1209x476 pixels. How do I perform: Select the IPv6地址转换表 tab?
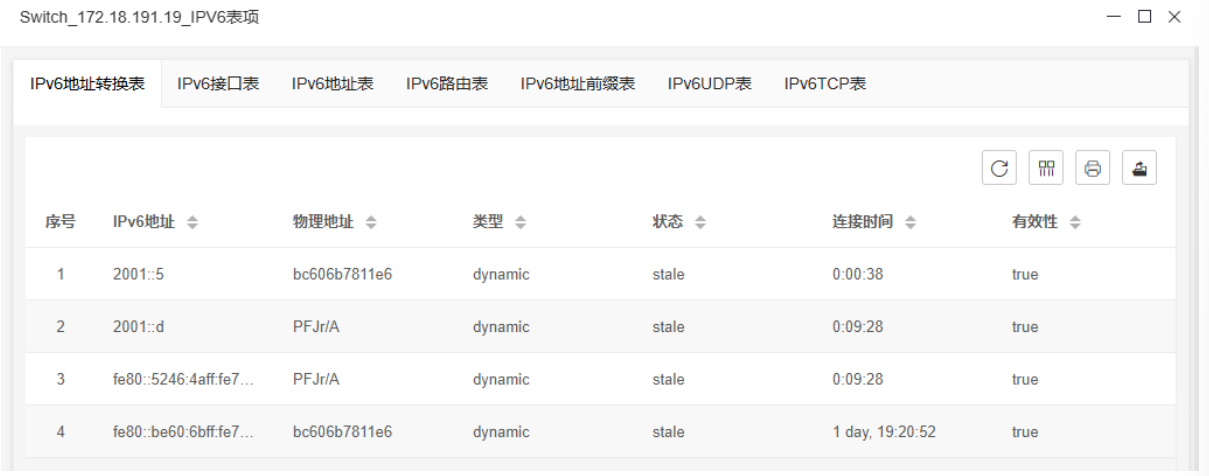[87, 84]
